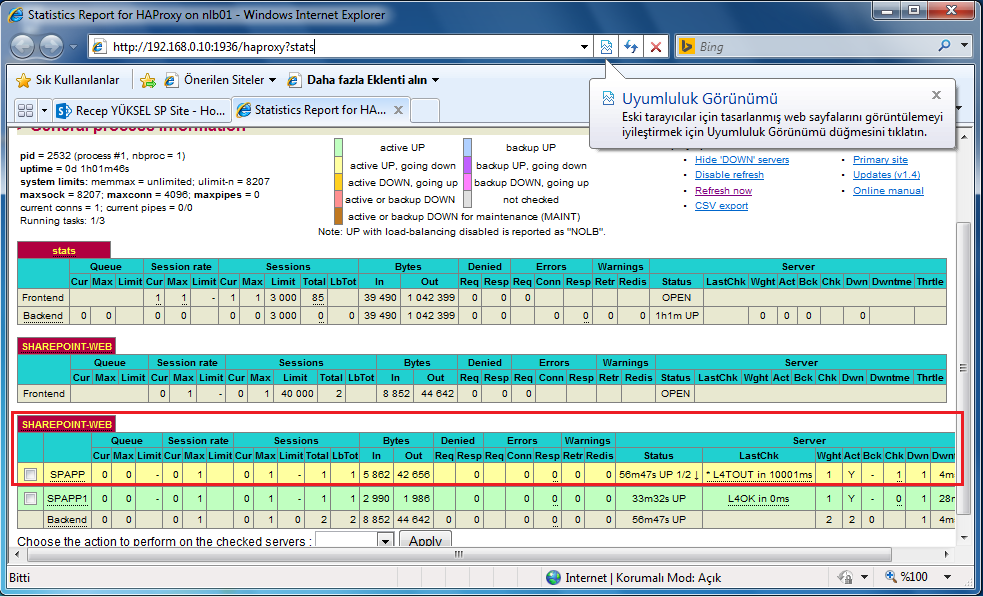Click the status bar privacy/security icon
Image resolution: width=983 pixels, height=597 pixels.
845,577
